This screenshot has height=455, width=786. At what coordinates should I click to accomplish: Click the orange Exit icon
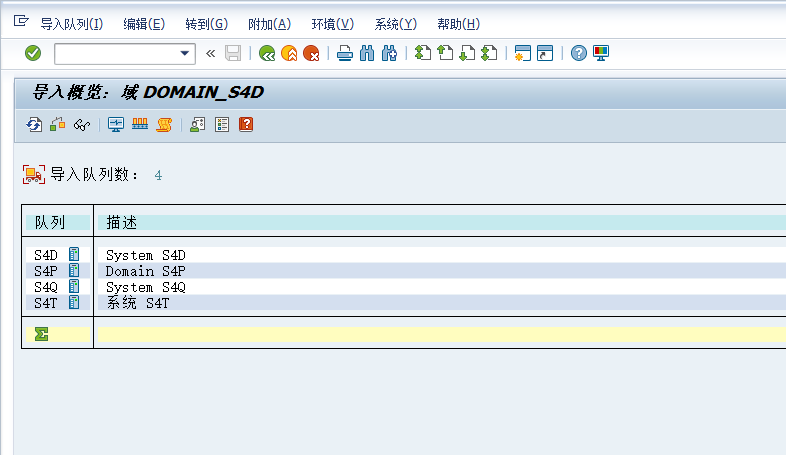coord(289,53)
